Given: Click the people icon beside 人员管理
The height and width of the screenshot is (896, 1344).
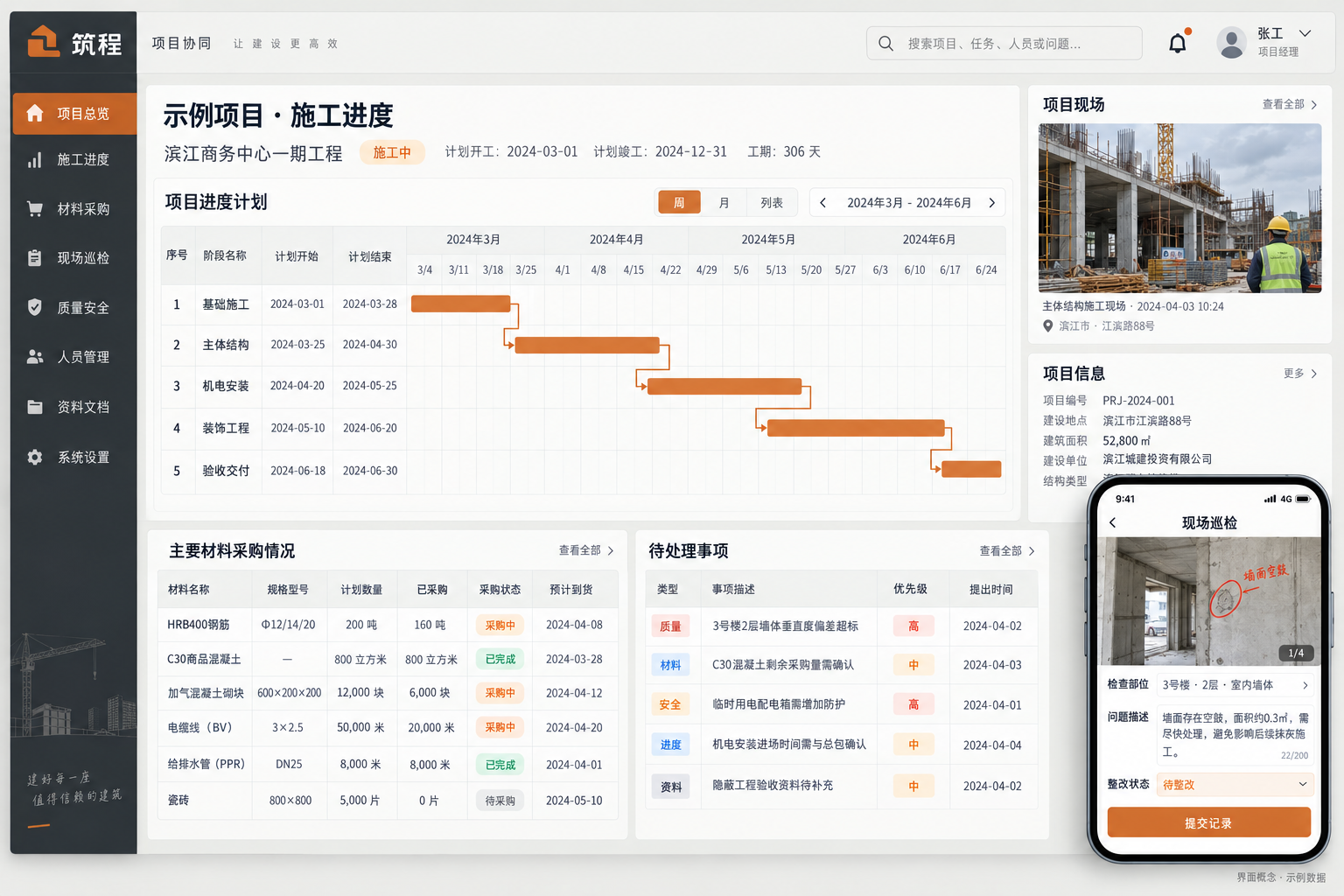Looking at the screenshot, I should coord(35,357).
